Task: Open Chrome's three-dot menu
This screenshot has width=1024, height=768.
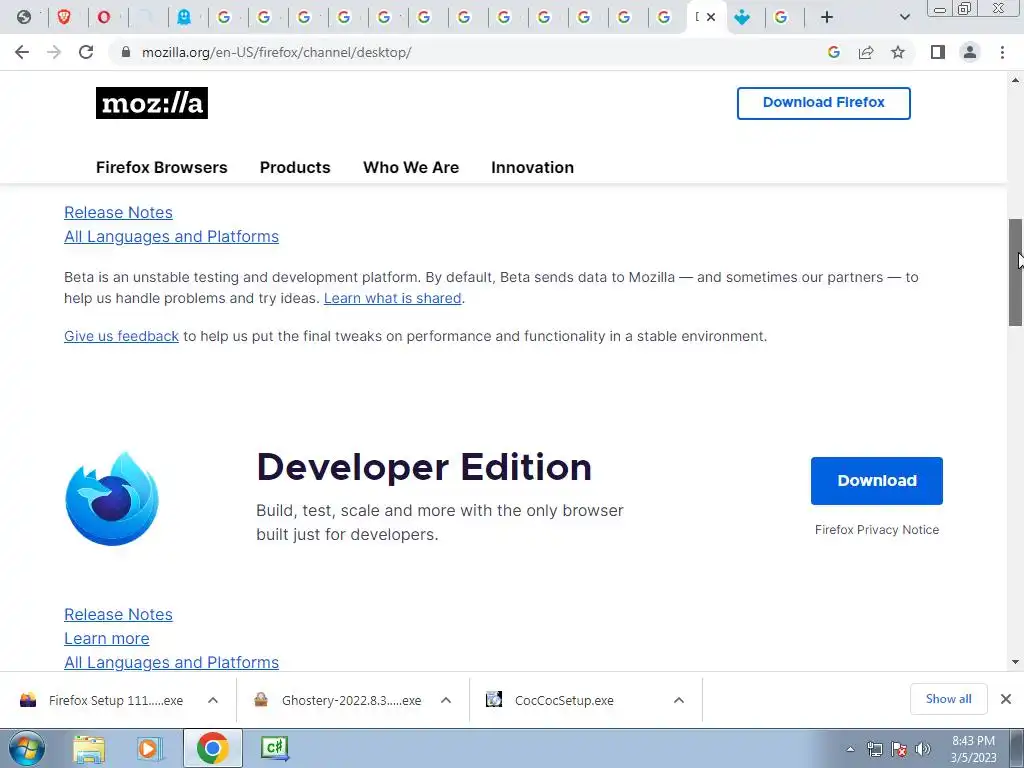Action: point(1002,52)
